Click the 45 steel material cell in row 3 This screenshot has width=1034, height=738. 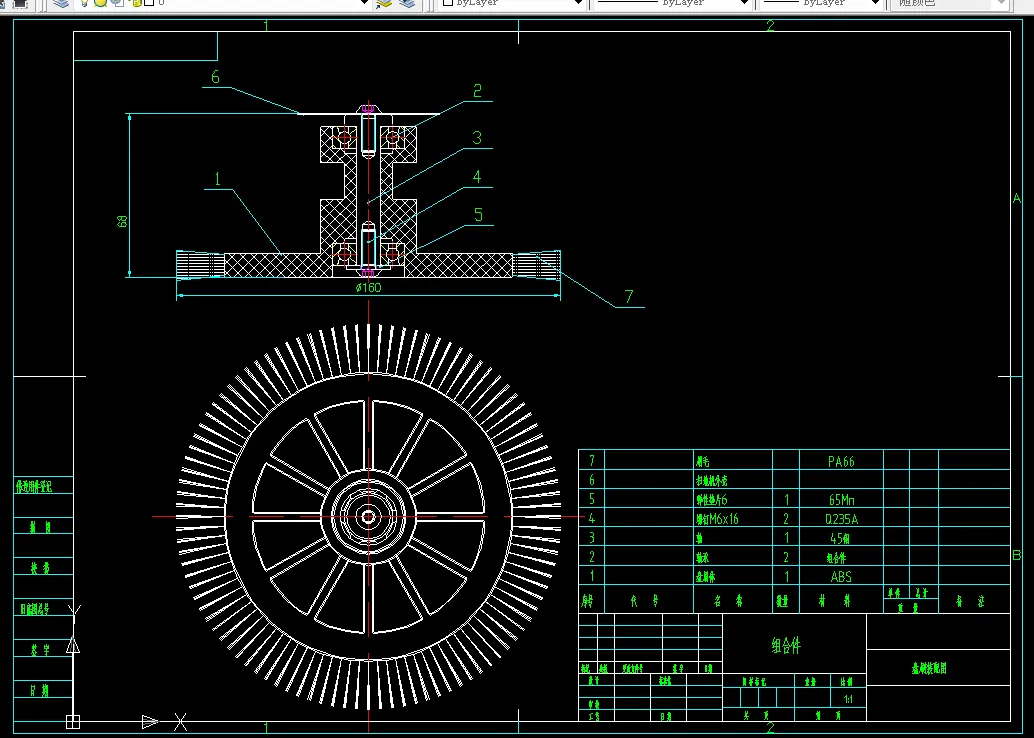(x=839, y=538)
